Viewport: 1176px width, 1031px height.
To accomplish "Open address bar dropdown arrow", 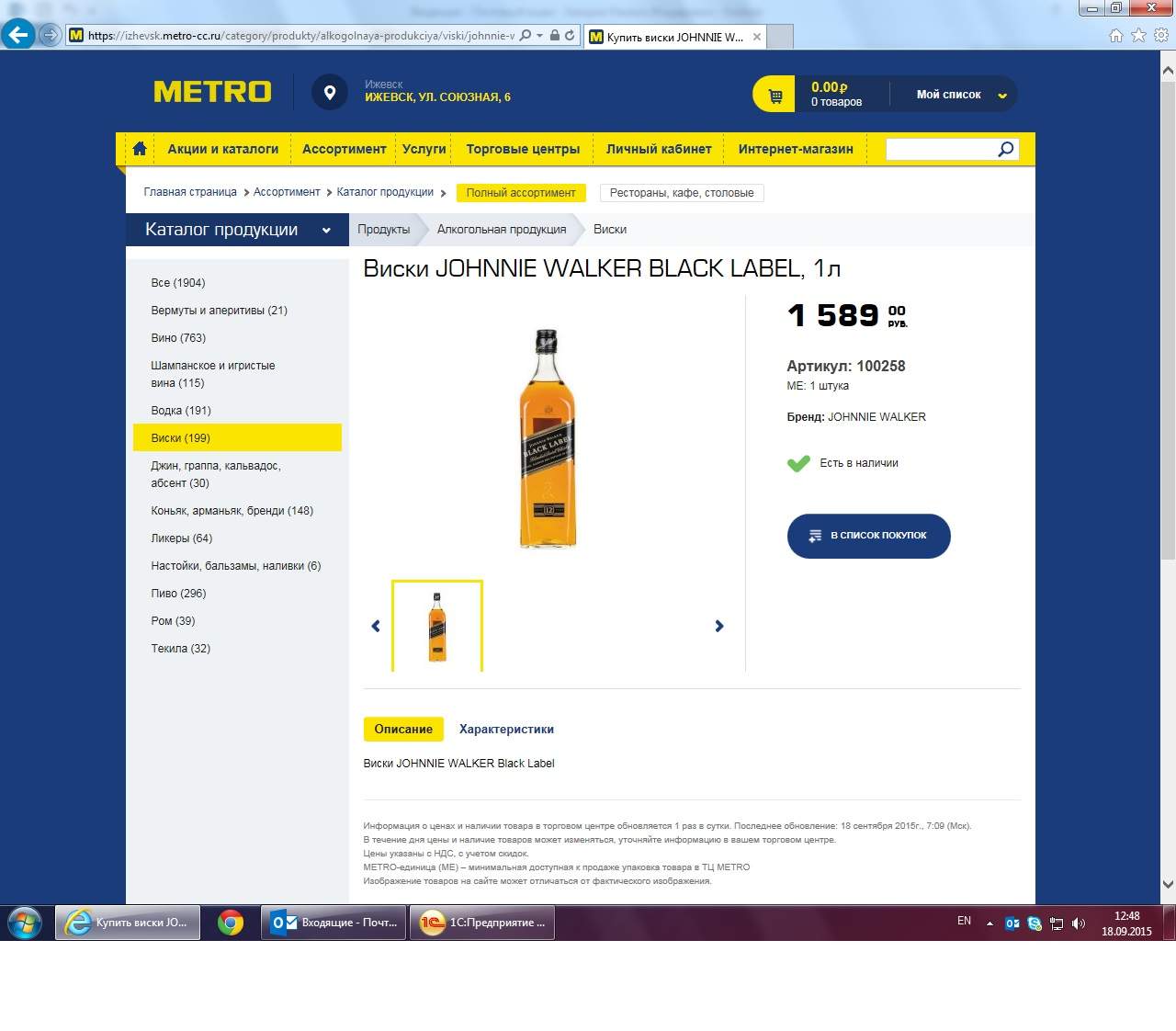I will pyautogui.click(x=540, y=36).
